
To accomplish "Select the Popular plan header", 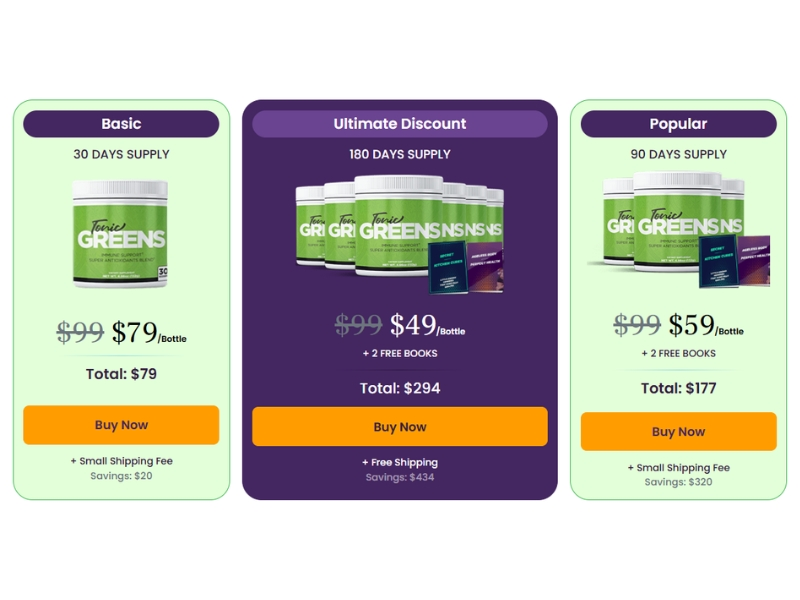I will tap(678, 124).
